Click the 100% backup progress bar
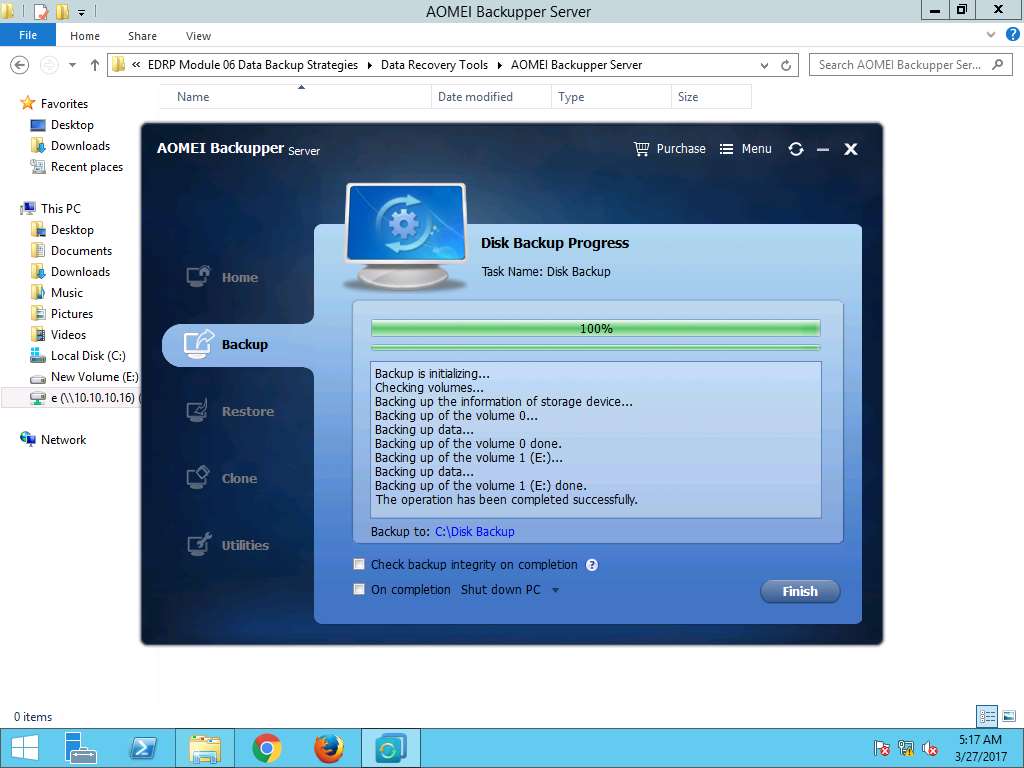 [596, 328]
